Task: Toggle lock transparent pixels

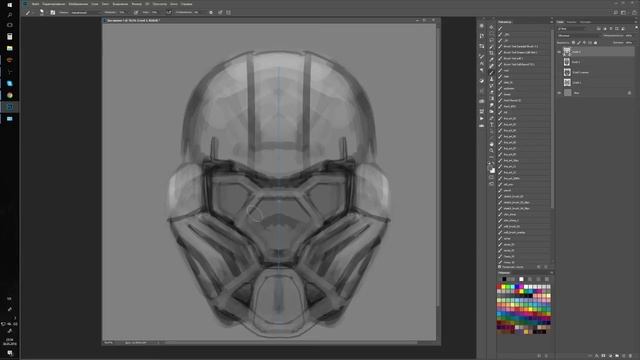Action: (x=573, y=43)
